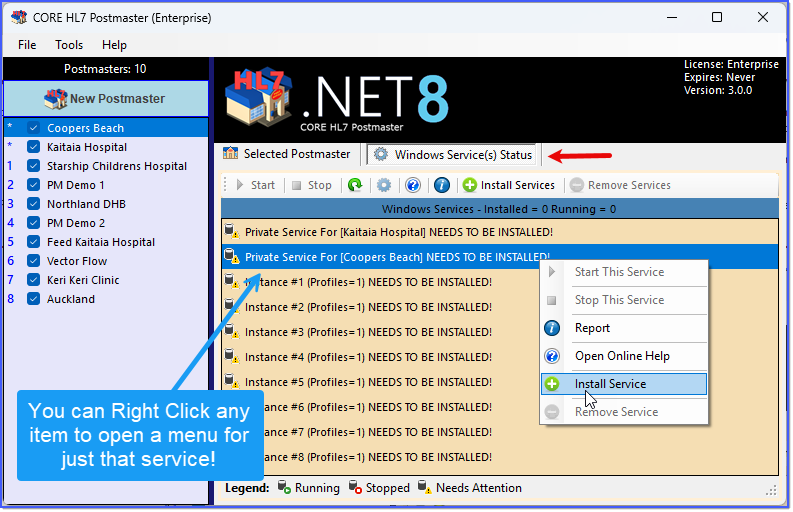Click the Stopped legend icon
Screen dimensions: 793x512
pyautogui.click(x=356, y=488)
